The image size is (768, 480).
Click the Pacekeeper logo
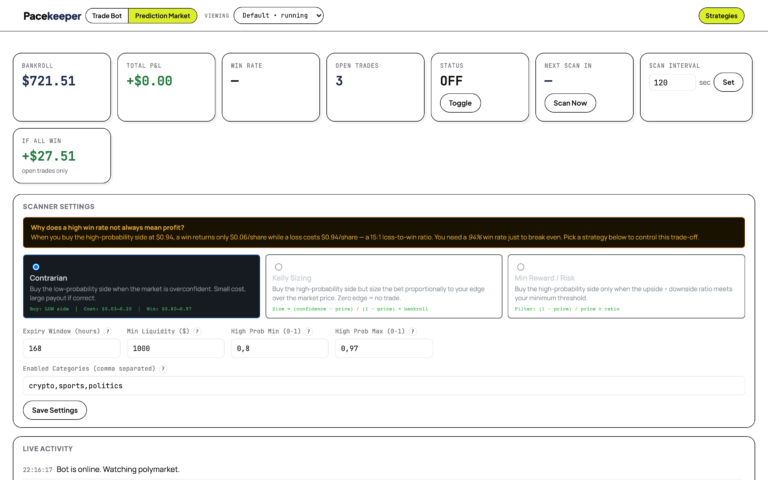point(52,16)
